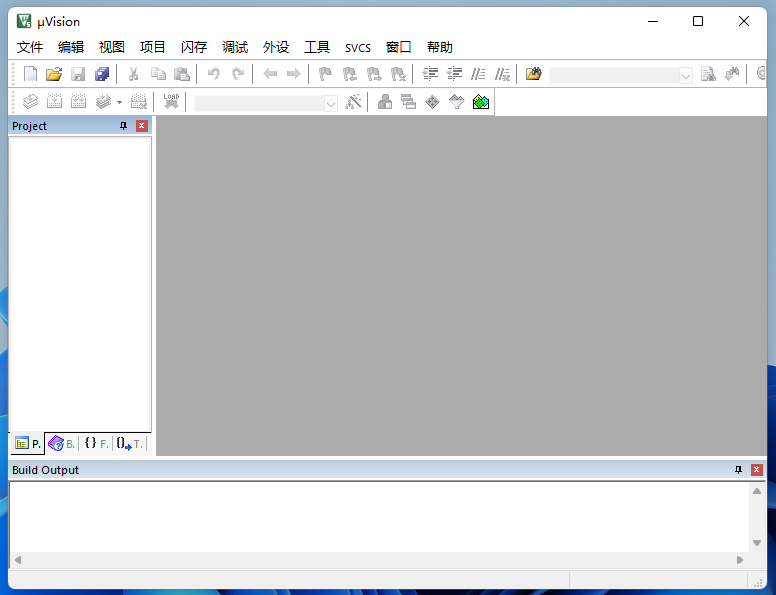Screen dimensions: 776x595
Task: Clear all bookmarks flag icon
Action: click(398, 74)
